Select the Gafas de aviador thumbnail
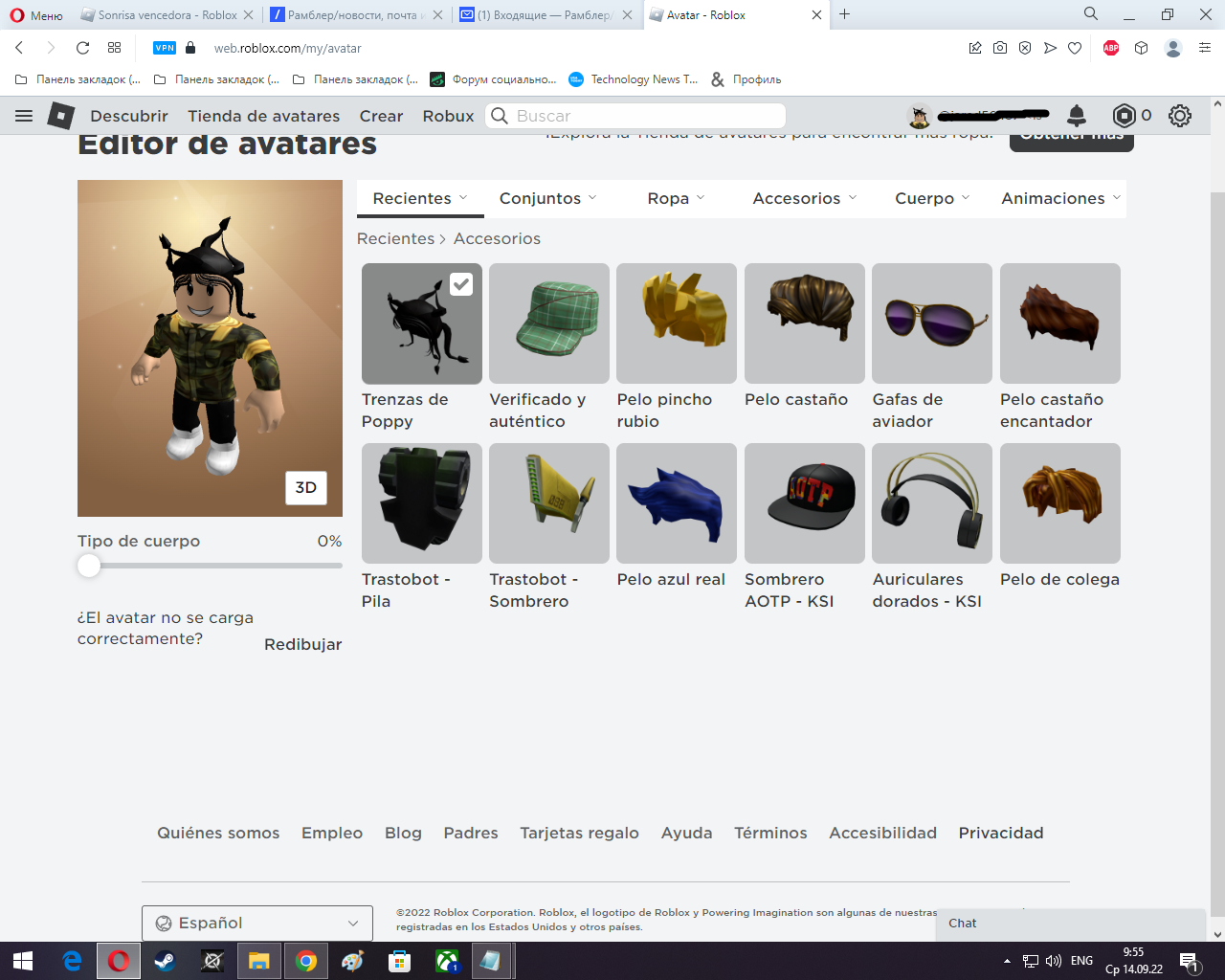The image size is (1225, 980). (x=932, y=323)
